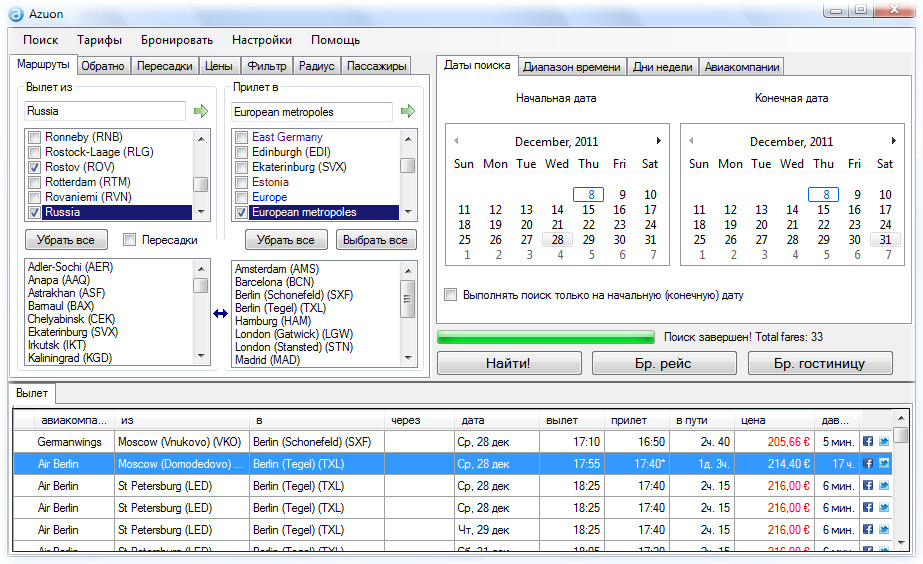Go to previous month in end date calendar
The image size is (923, 564).
[692, 141]
